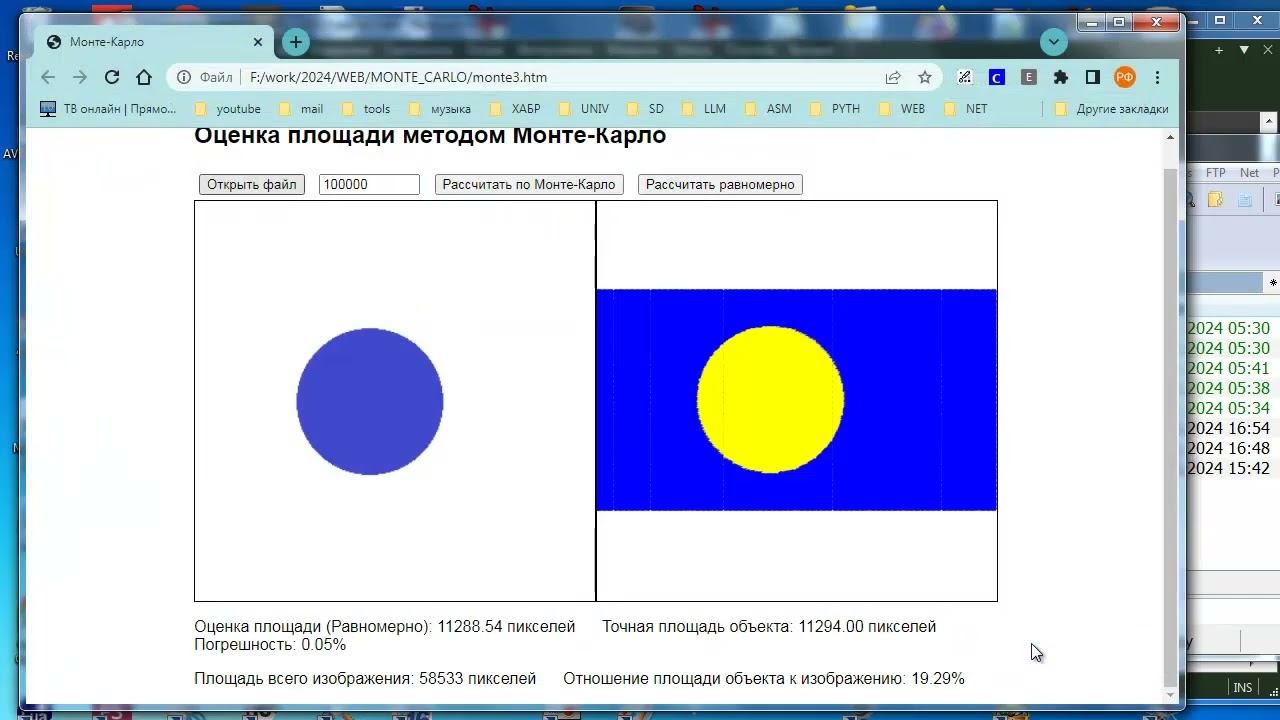Expand the youtube bookmark folder
Image resolution: width=1280 pixels, height=720 pixels.
click(x=227, y=109)
